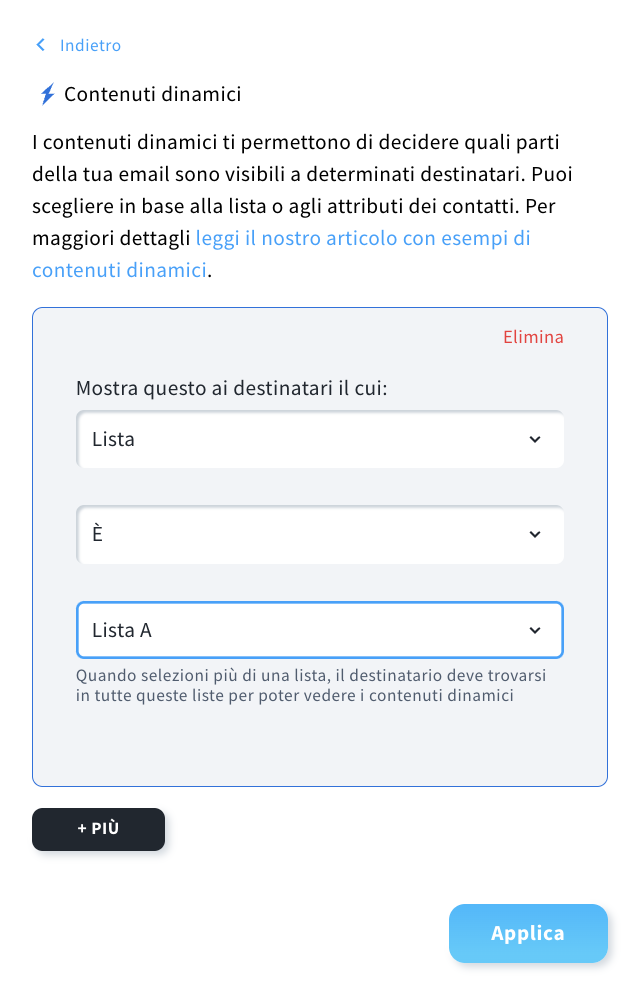Viewport: 628px width, 992px height.
Task: Click the lightning bolt icon
Action: [x=47, y=95]
